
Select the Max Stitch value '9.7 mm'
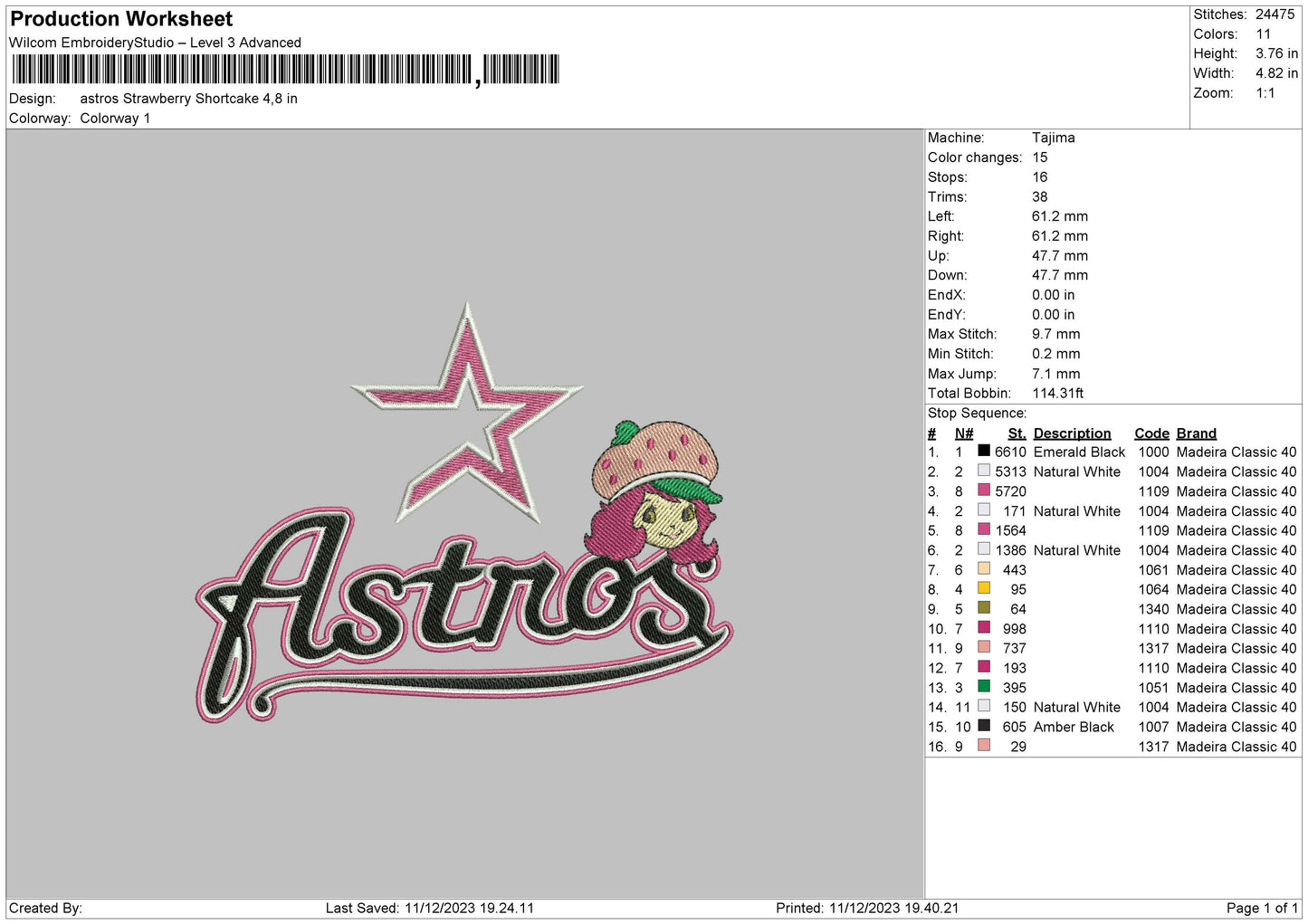(x=1055, y=334)
